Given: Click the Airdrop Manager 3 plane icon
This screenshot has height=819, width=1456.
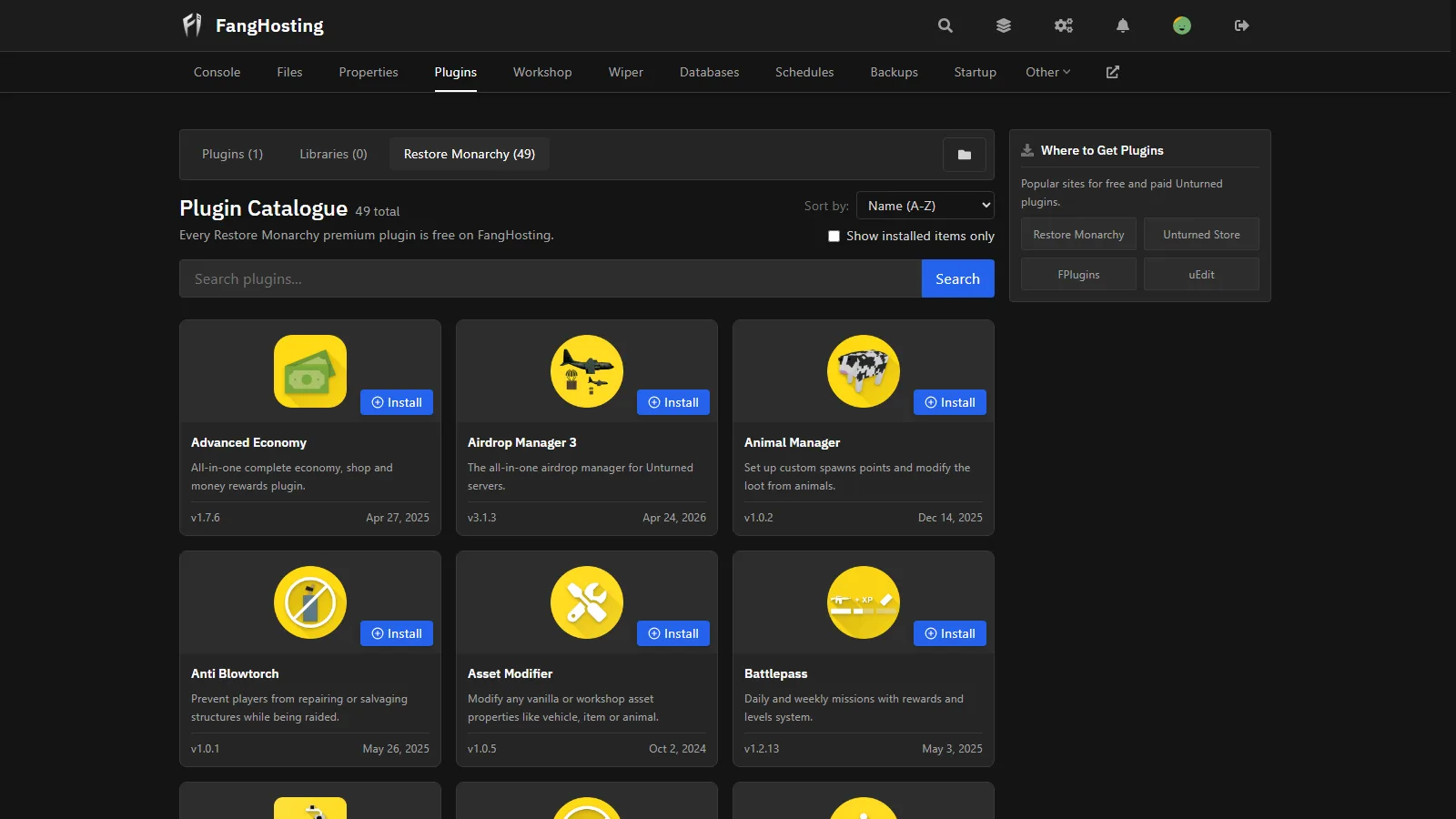Looking at the screenshot, I should (587, 371).
